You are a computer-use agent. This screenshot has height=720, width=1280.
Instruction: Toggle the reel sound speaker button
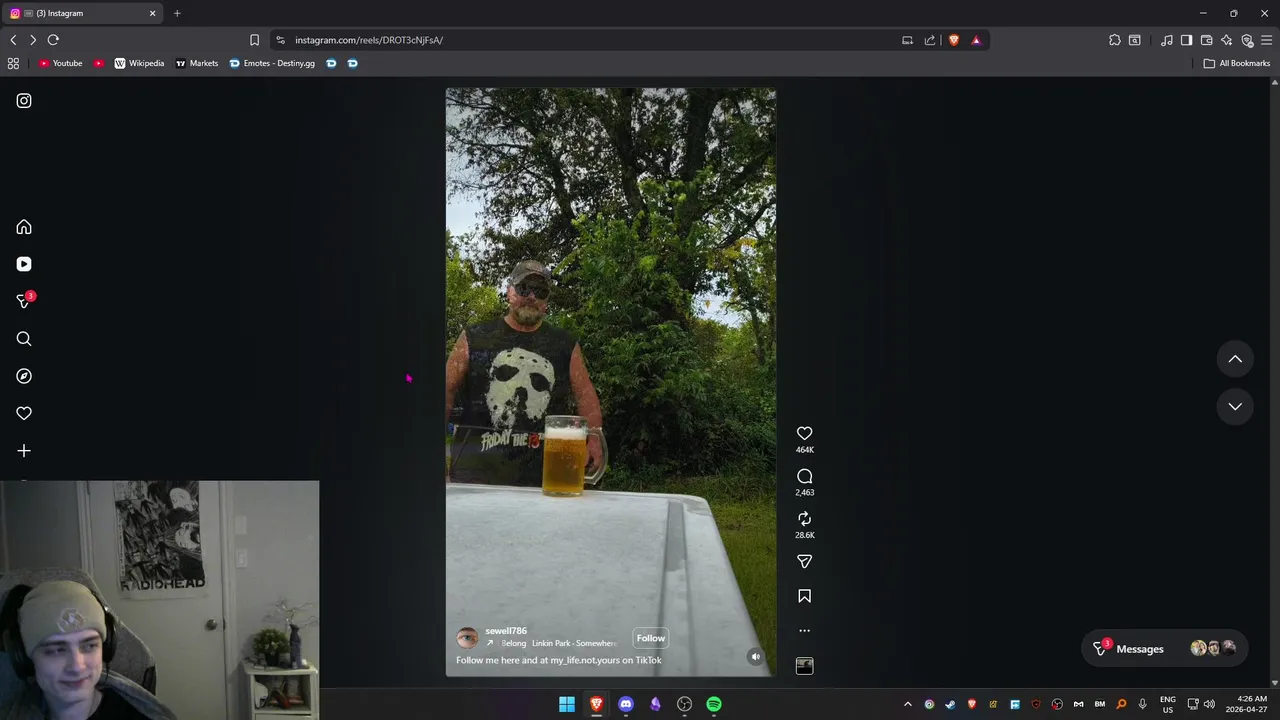pyautogui.click(x=755, y=657)
